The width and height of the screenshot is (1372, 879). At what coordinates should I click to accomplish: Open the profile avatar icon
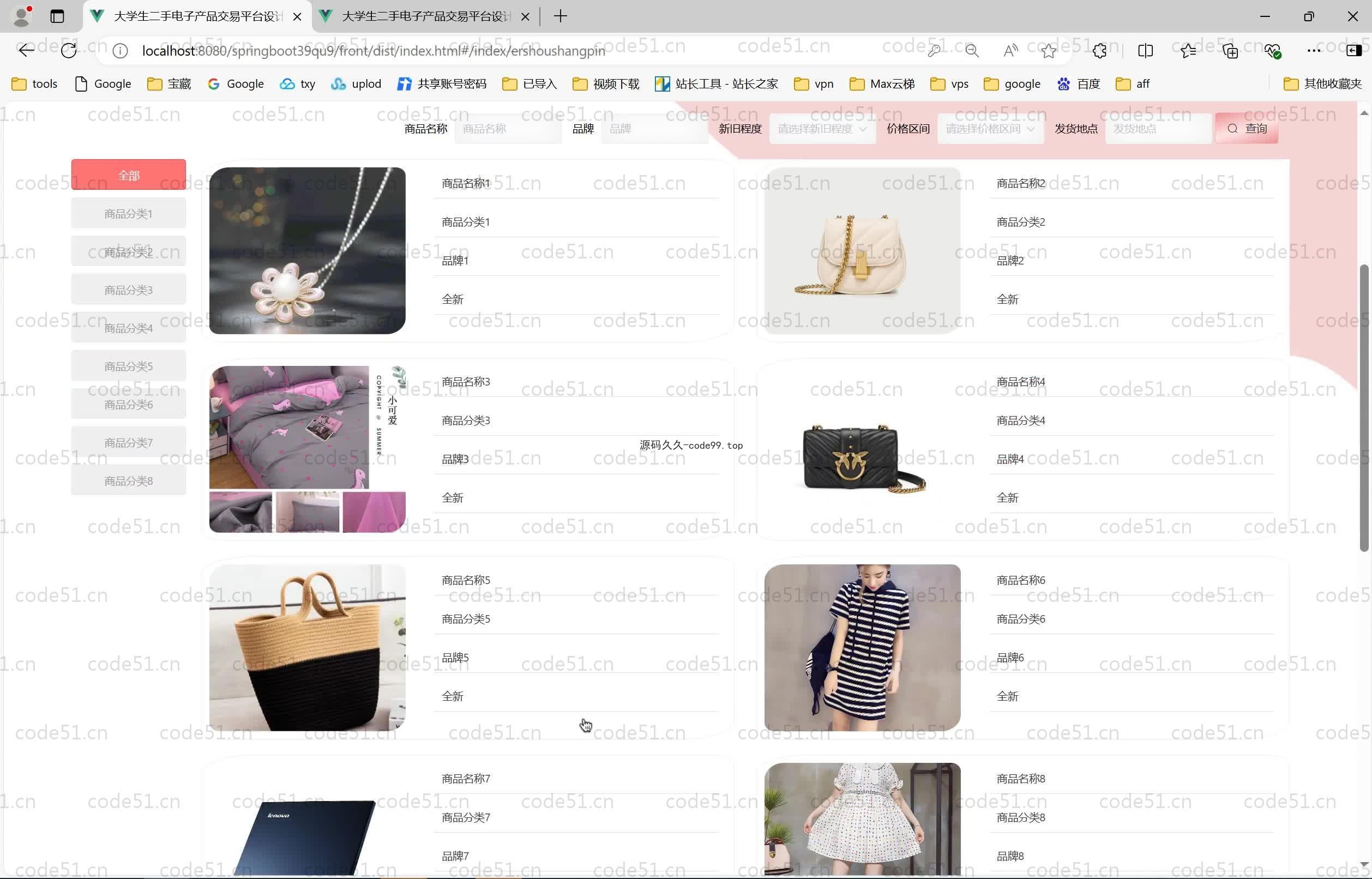pos(22,16)
